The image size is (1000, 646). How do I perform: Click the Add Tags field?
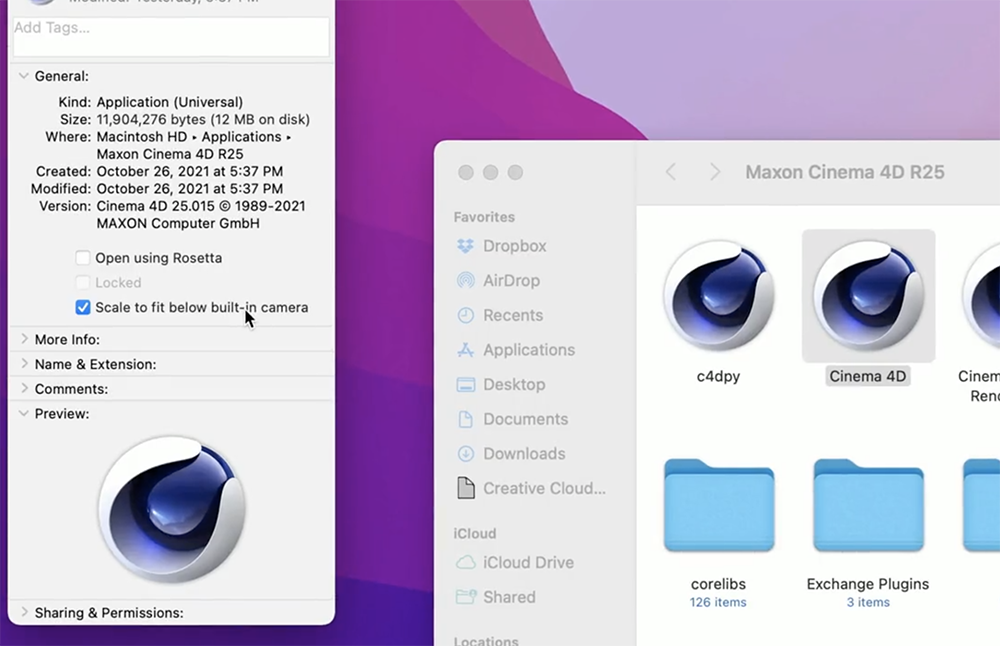[171, 36]
